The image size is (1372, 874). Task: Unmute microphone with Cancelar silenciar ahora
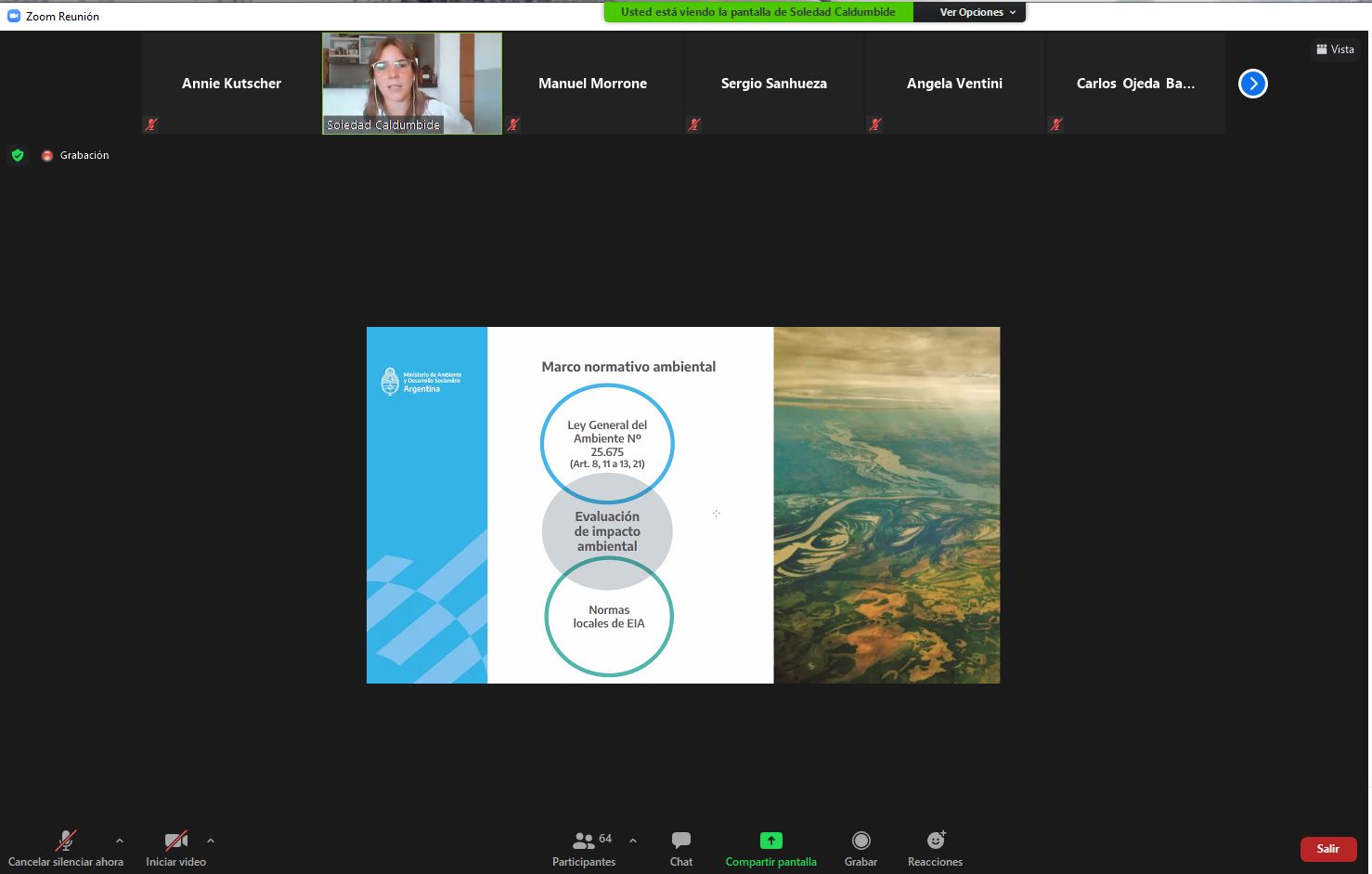pyautogui.click(x=65, y=841)
